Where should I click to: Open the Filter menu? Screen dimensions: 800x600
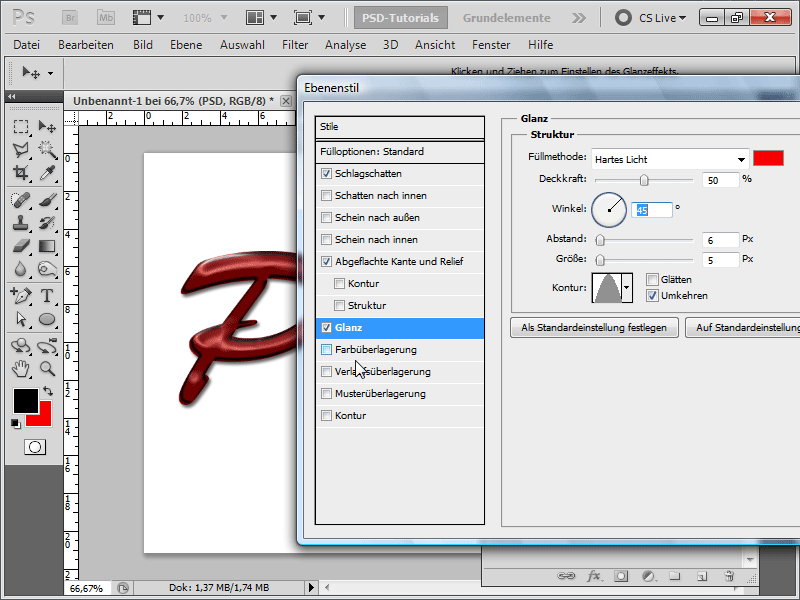295,45
